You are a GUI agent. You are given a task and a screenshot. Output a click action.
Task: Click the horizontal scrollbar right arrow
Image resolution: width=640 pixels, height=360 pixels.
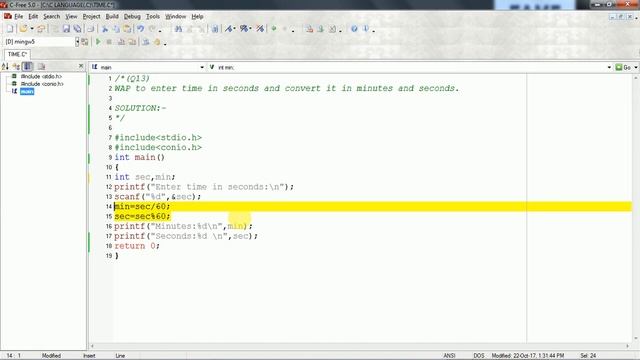628,346
